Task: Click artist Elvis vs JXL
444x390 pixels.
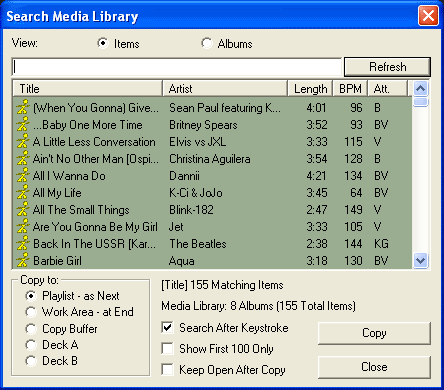Action: [197, 142]
